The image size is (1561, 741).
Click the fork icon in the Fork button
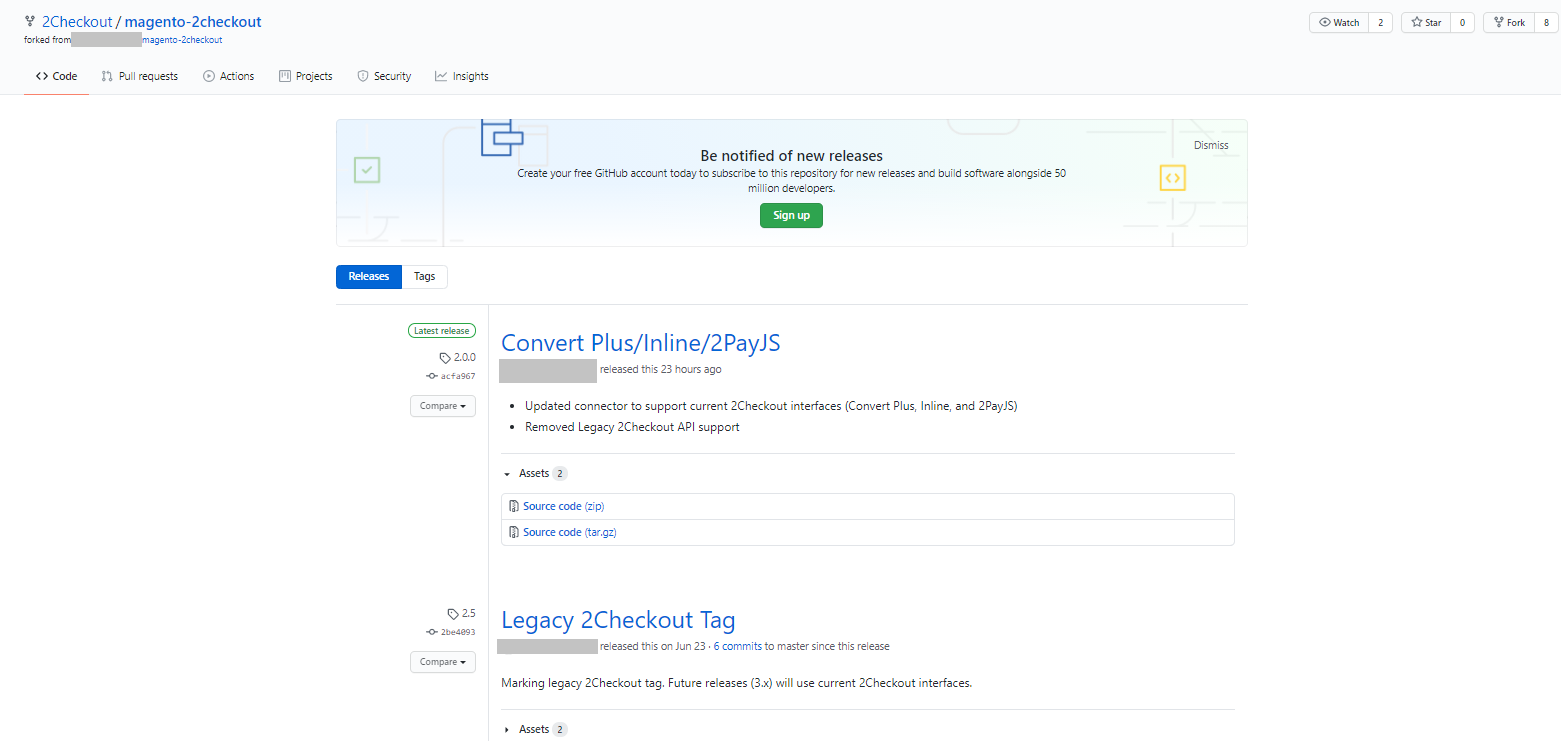point(1499,23)
